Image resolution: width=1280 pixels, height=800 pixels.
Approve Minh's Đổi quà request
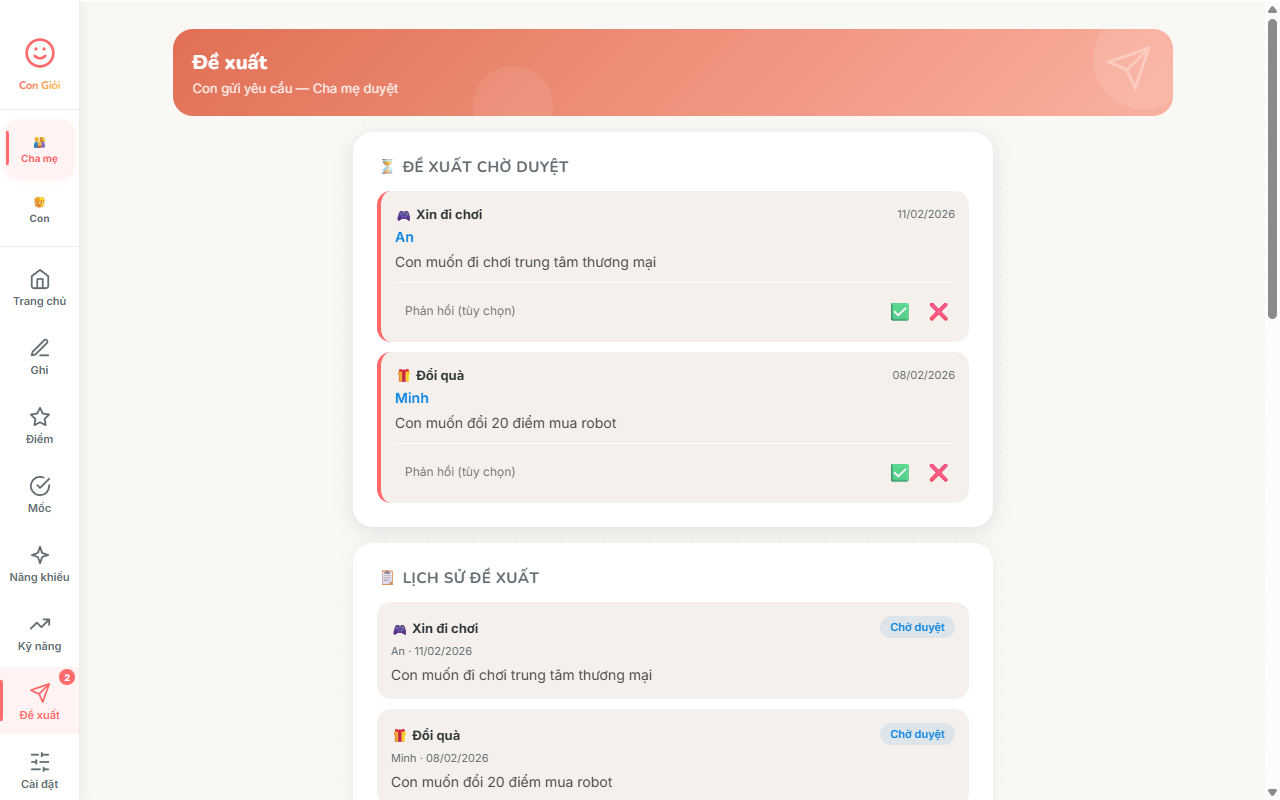tap(900, 473)
